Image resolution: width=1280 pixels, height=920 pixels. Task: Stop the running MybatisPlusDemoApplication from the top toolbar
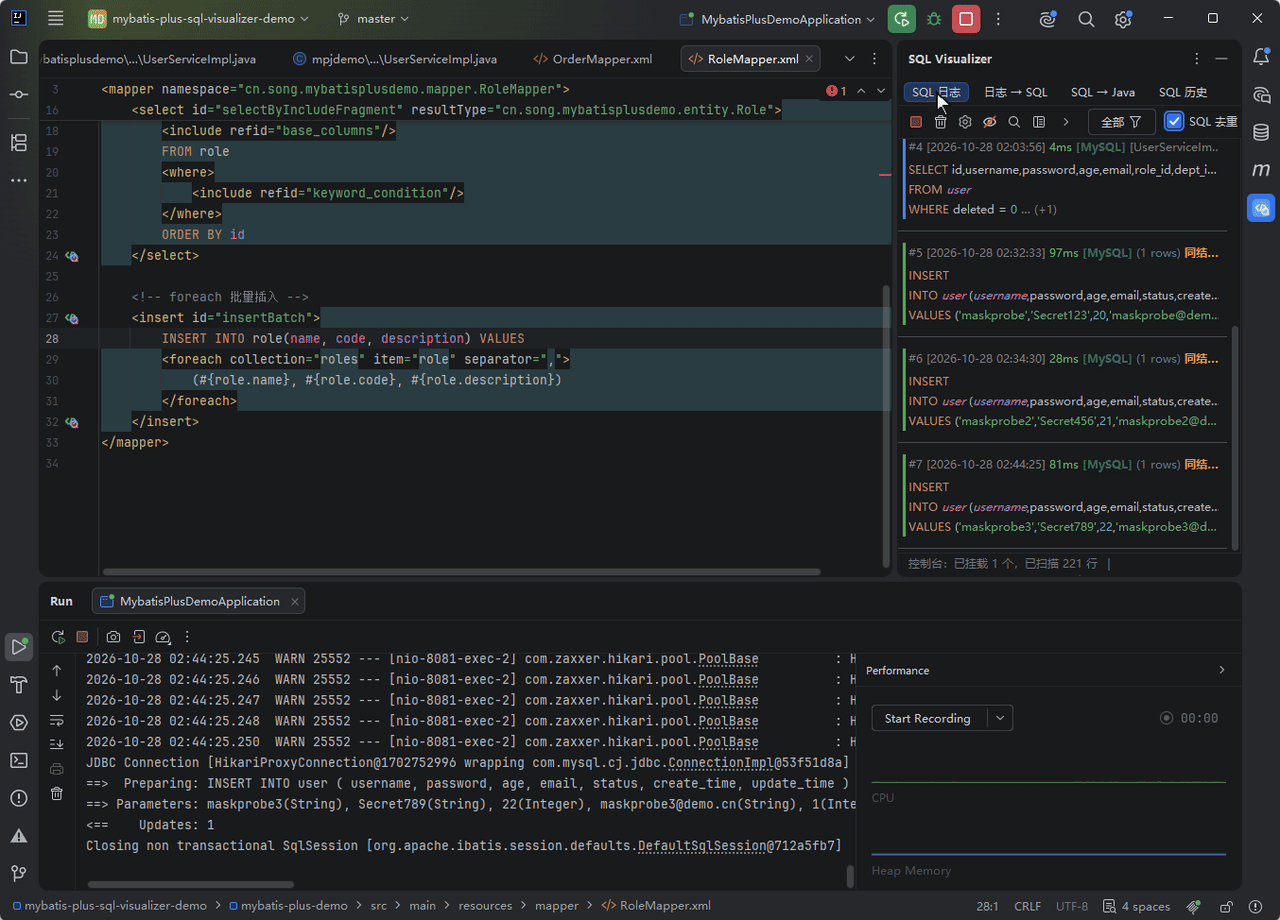pos(966,19)
